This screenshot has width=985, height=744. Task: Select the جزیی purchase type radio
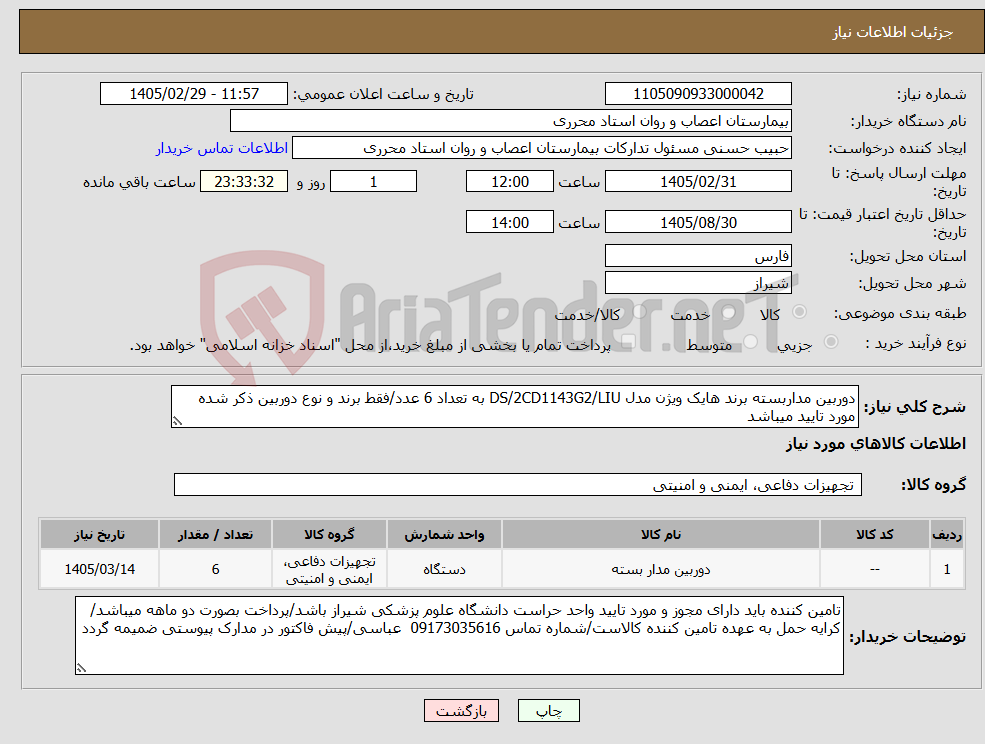[x=830, y=341]
